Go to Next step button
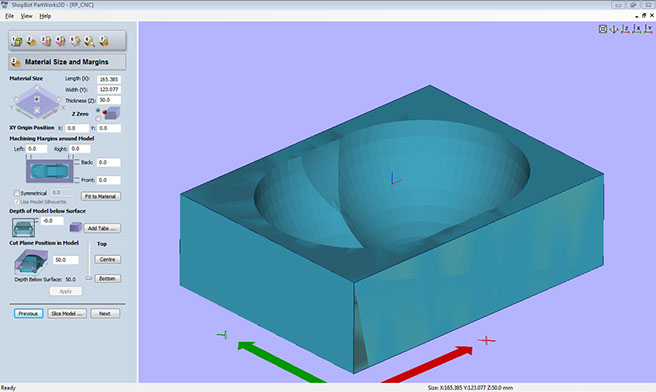The image size is (656, 392). pos(105,313)
